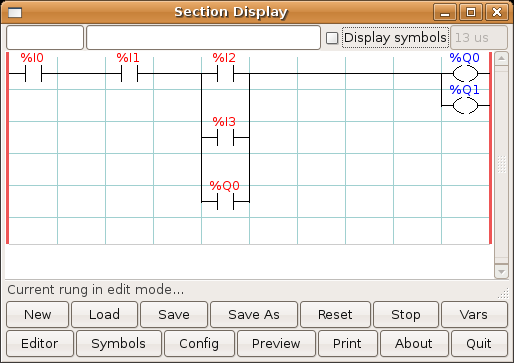This screenshot has width=514, height=363.
Task: Click the vertical scrollbar handle
Action: (501, 165)
